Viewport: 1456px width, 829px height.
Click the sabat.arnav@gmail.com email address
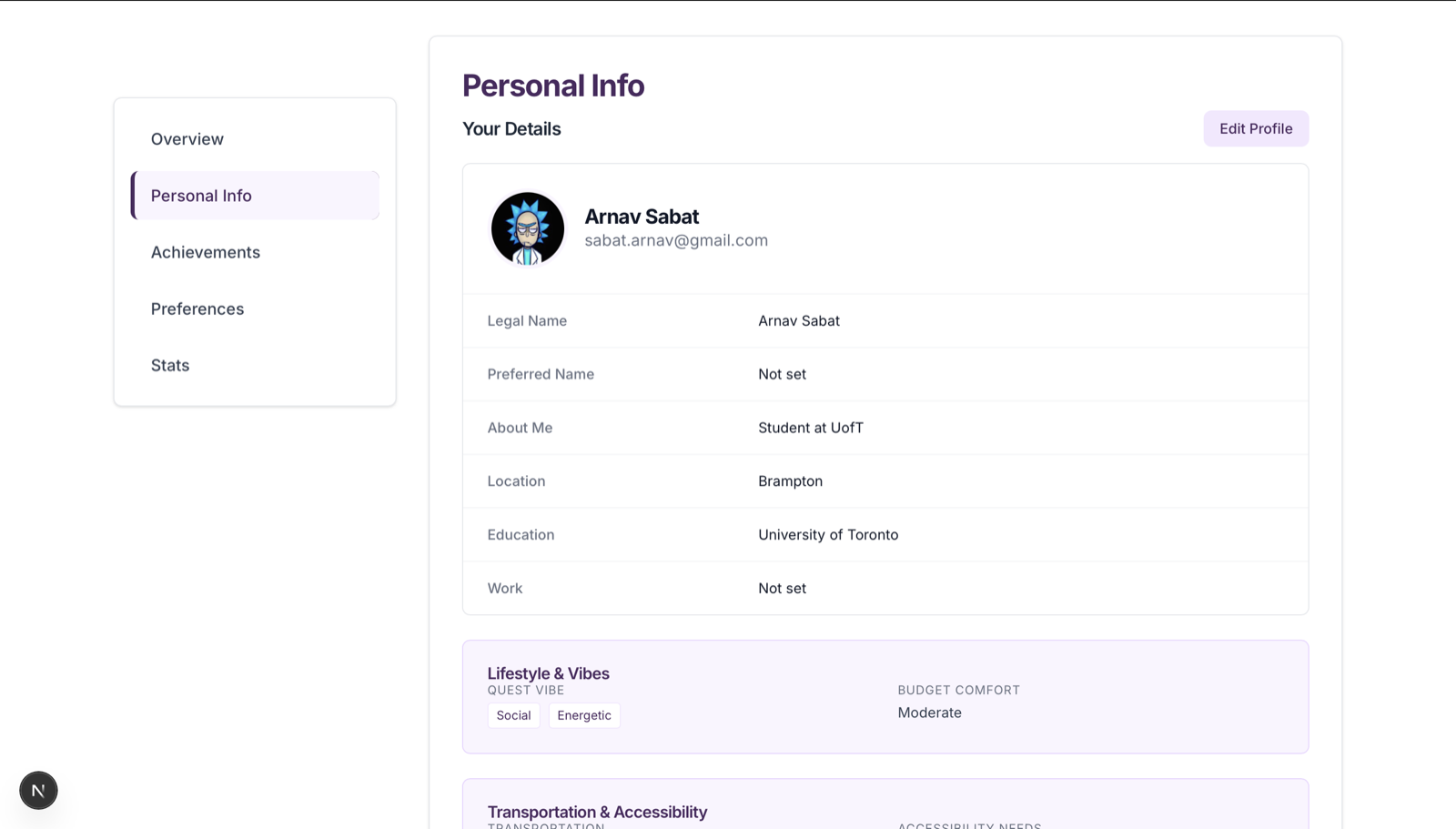(x=676, y=240)
